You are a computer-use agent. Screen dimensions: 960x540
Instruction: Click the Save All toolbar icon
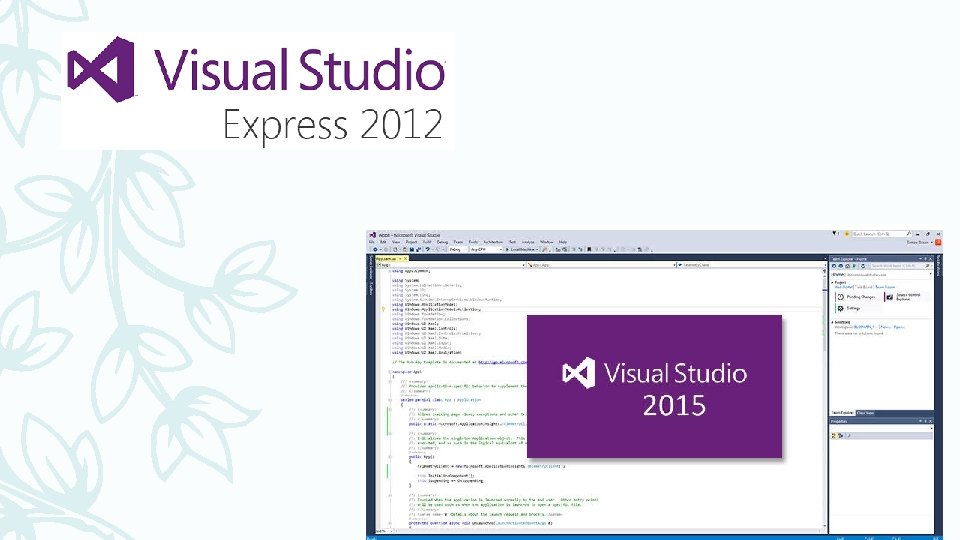click(419, 249)
